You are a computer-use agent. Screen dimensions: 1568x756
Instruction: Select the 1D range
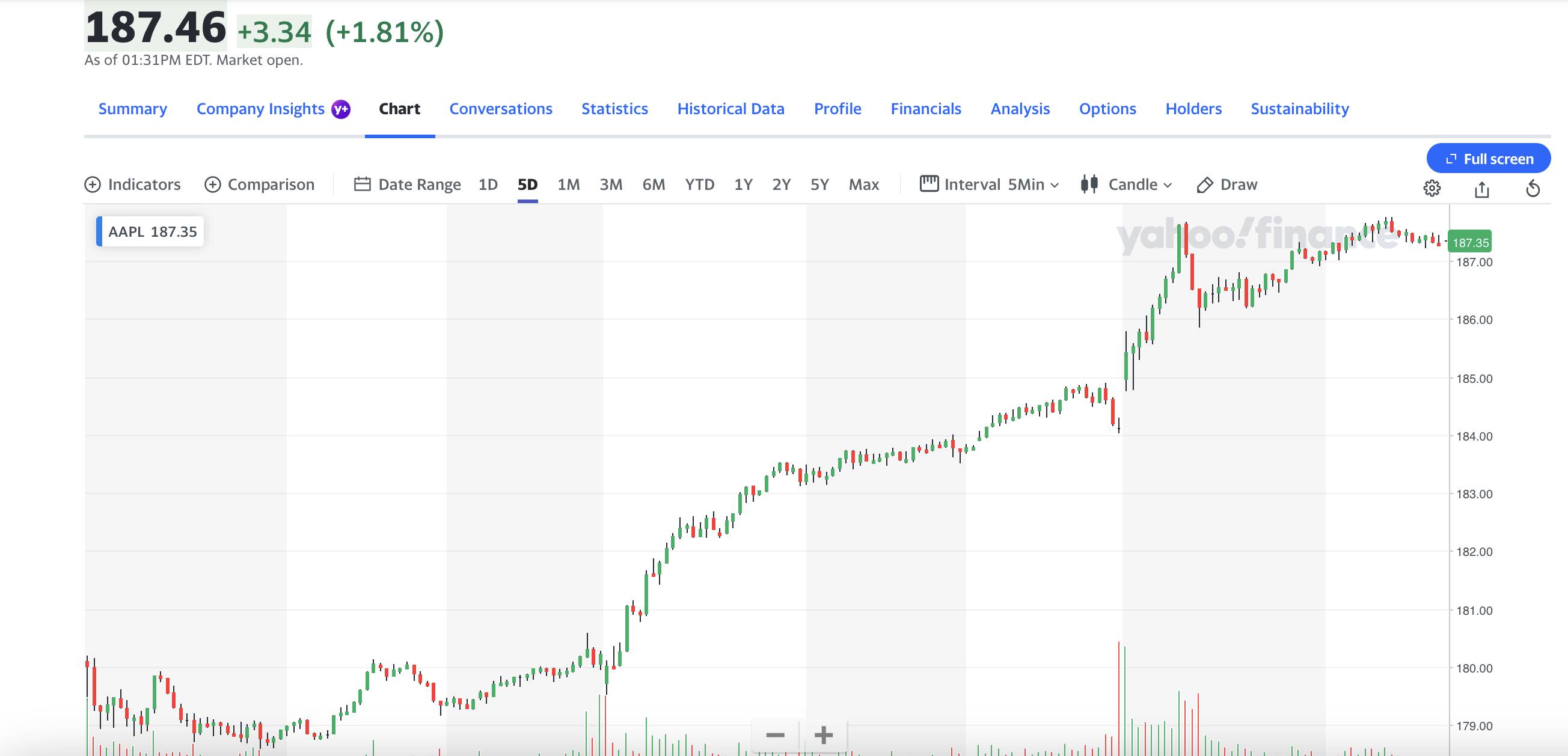coord(488,184)
